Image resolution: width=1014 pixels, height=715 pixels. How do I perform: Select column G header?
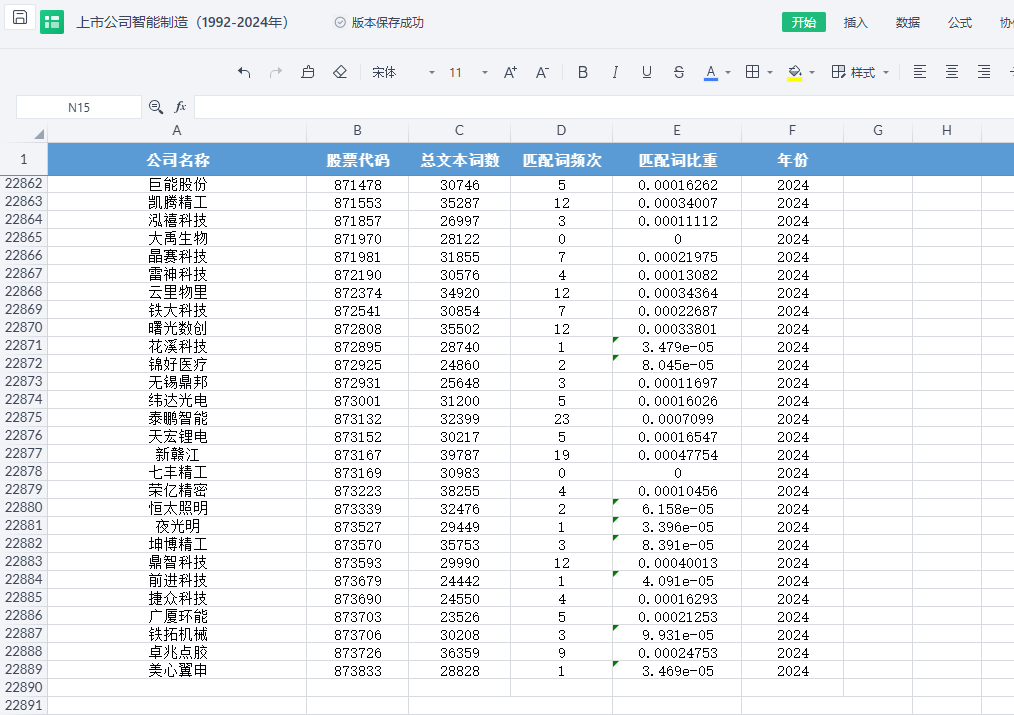tap(878, 131)
